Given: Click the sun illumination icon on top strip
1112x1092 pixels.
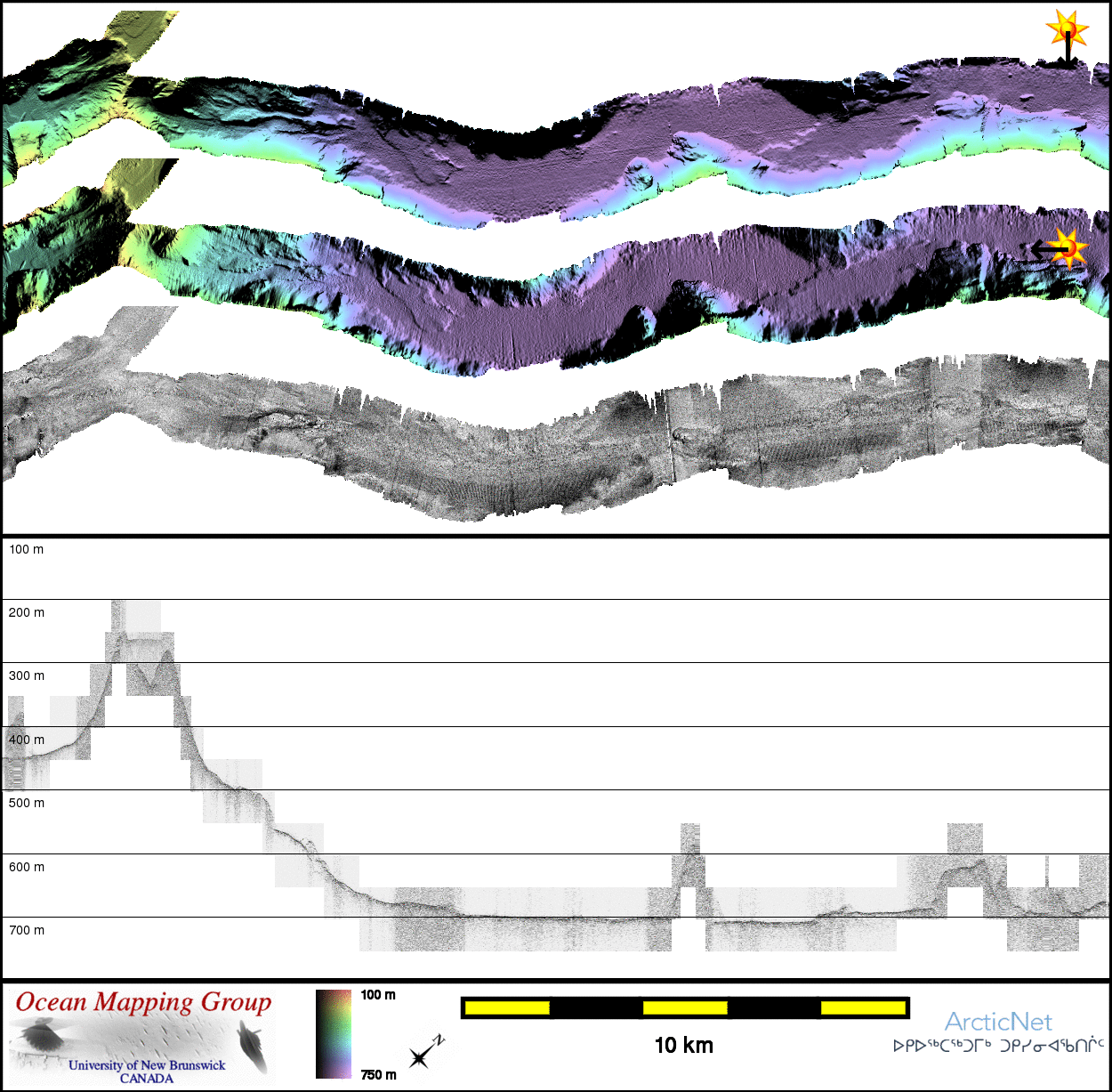Looking at the screenshot, I should 1067,31.
